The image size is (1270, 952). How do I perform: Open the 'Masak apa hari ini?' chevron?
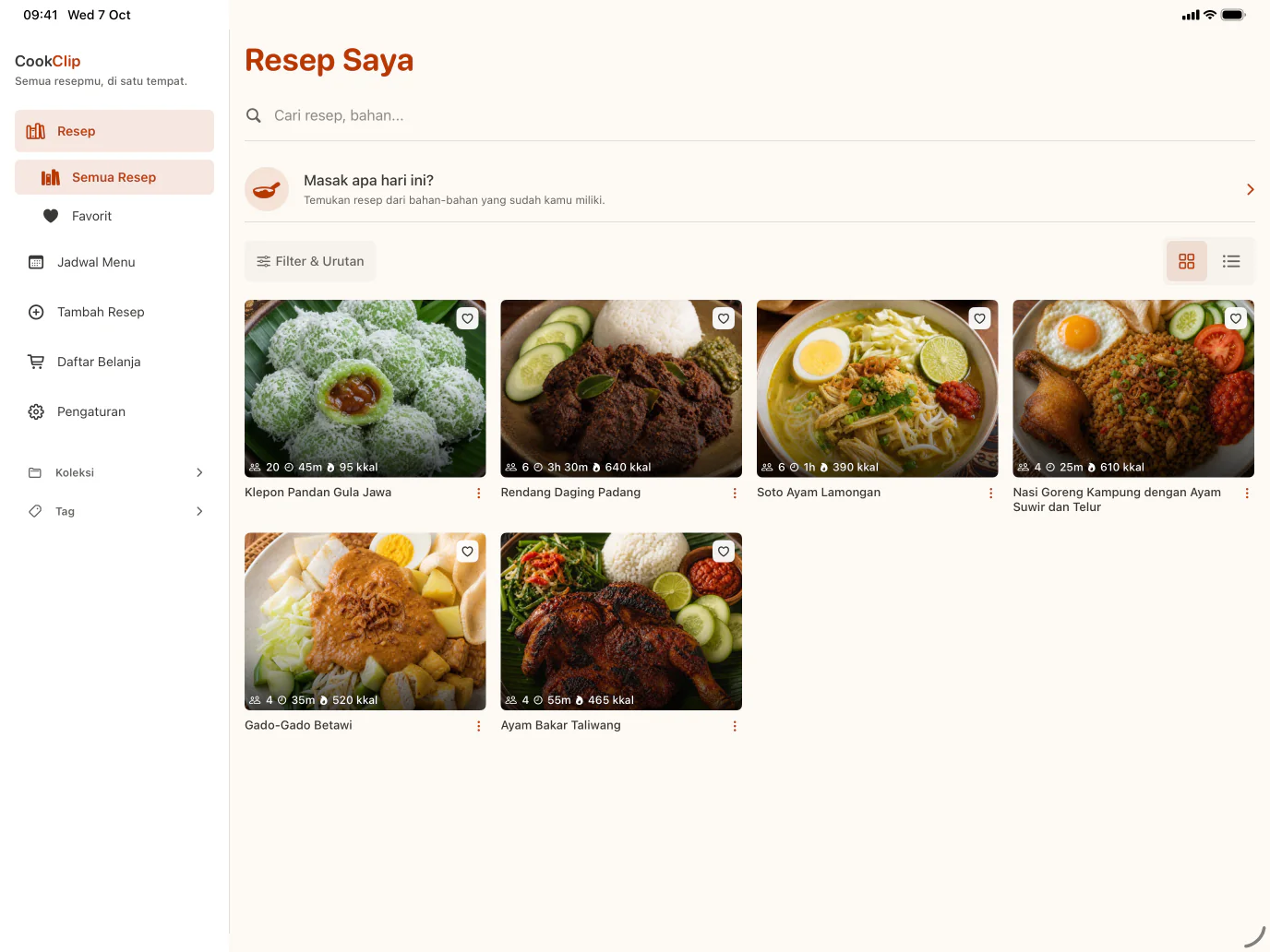pyautogui.click(x=1250, y=189)
